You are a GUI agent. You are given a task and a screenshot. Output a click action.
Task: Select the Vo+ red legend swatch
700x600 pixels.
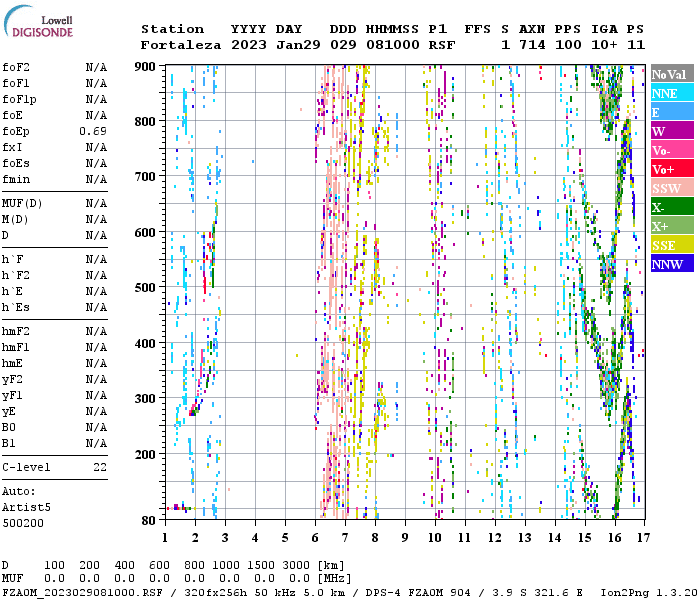pyautogui.click(x=672, y=169)
